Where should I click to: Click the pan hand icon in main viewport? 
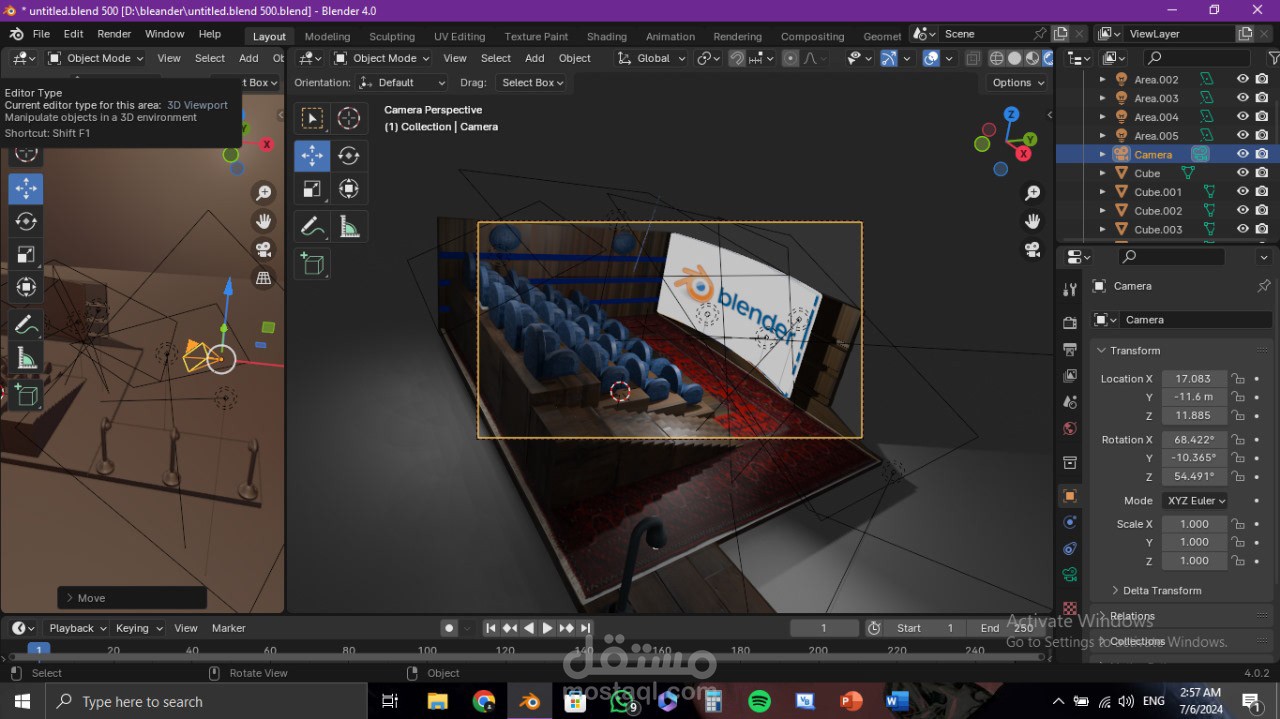(x=1032, y=221)
